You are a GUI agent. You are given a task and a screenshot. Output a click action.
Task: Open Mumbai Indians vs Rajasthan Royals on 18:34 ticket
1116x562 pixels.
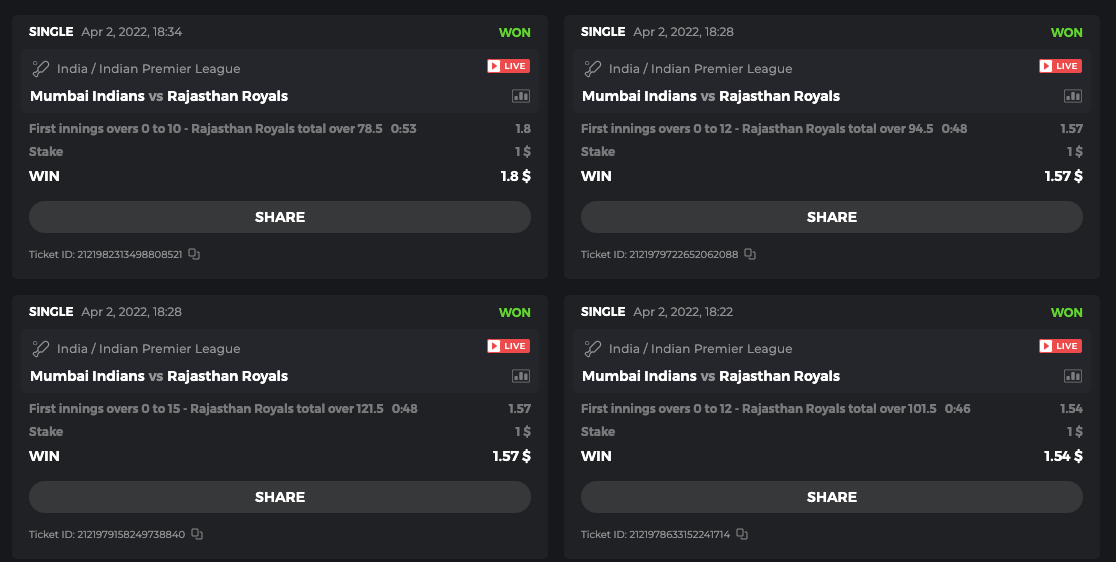pos(159,96)
